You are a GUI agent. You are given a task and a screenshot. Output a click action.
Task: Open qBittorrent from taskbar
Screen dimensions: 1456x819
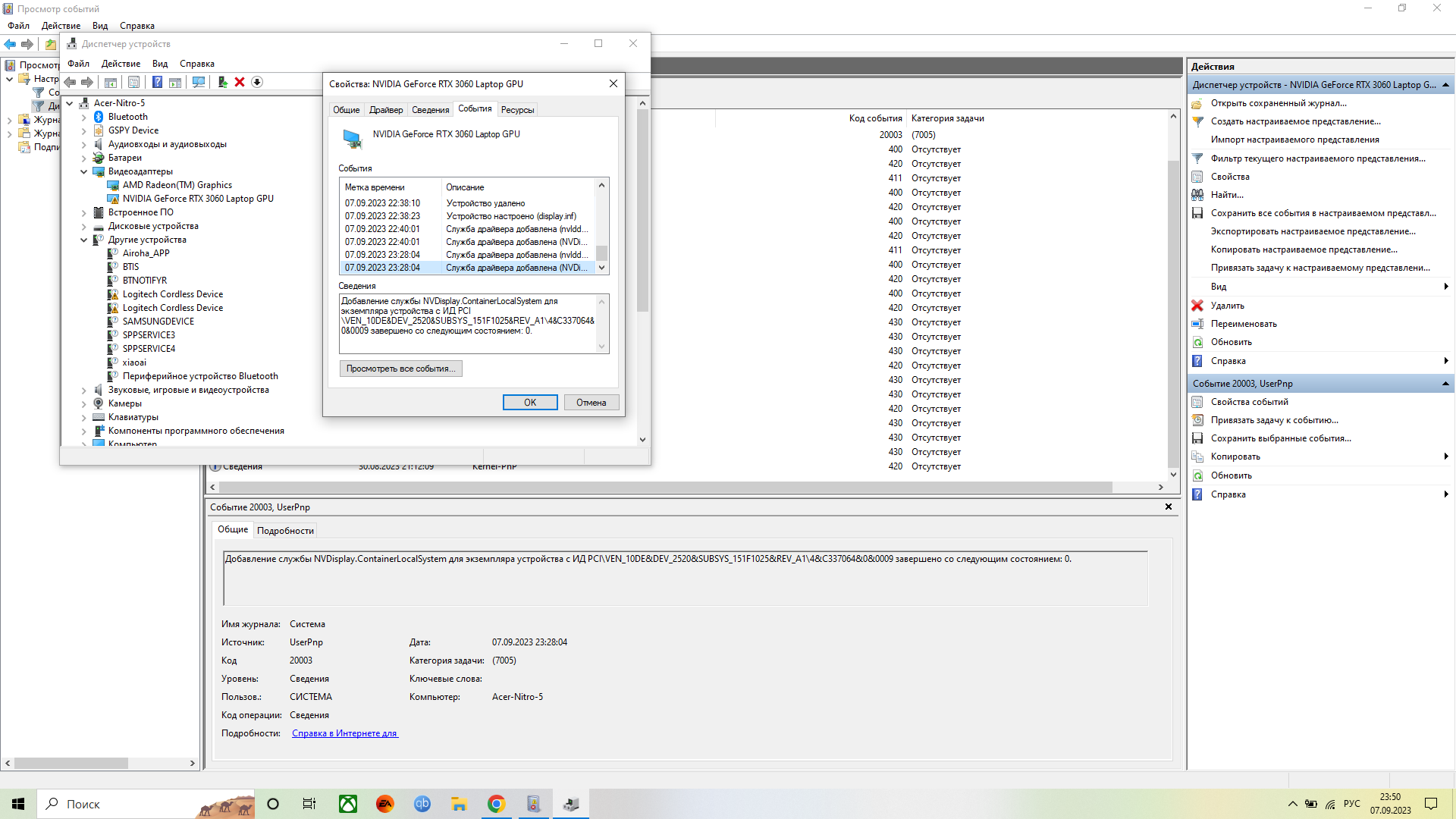point(422,804)
